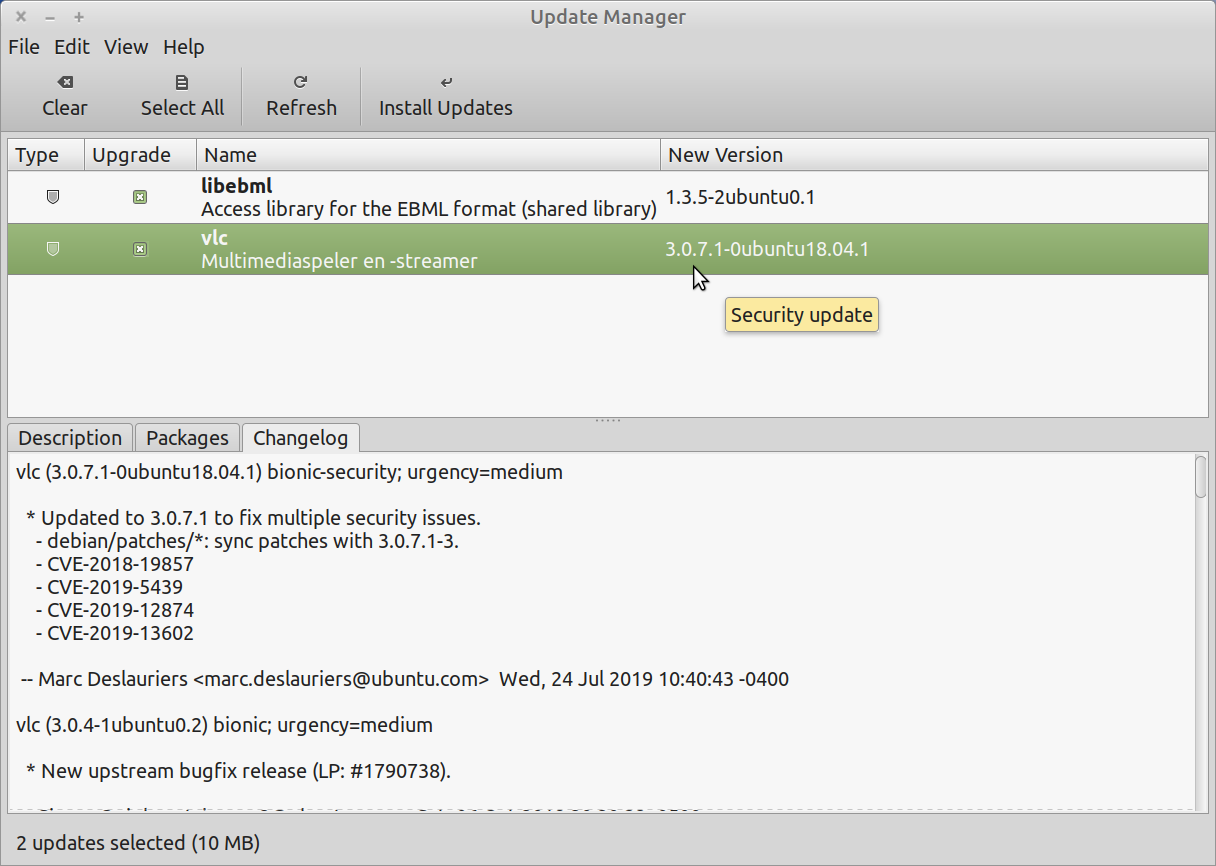The height and width of the screenshot is (866, 1216).
Task: Click the Clear toolbar icon
Action: click(x=65, y=82)
